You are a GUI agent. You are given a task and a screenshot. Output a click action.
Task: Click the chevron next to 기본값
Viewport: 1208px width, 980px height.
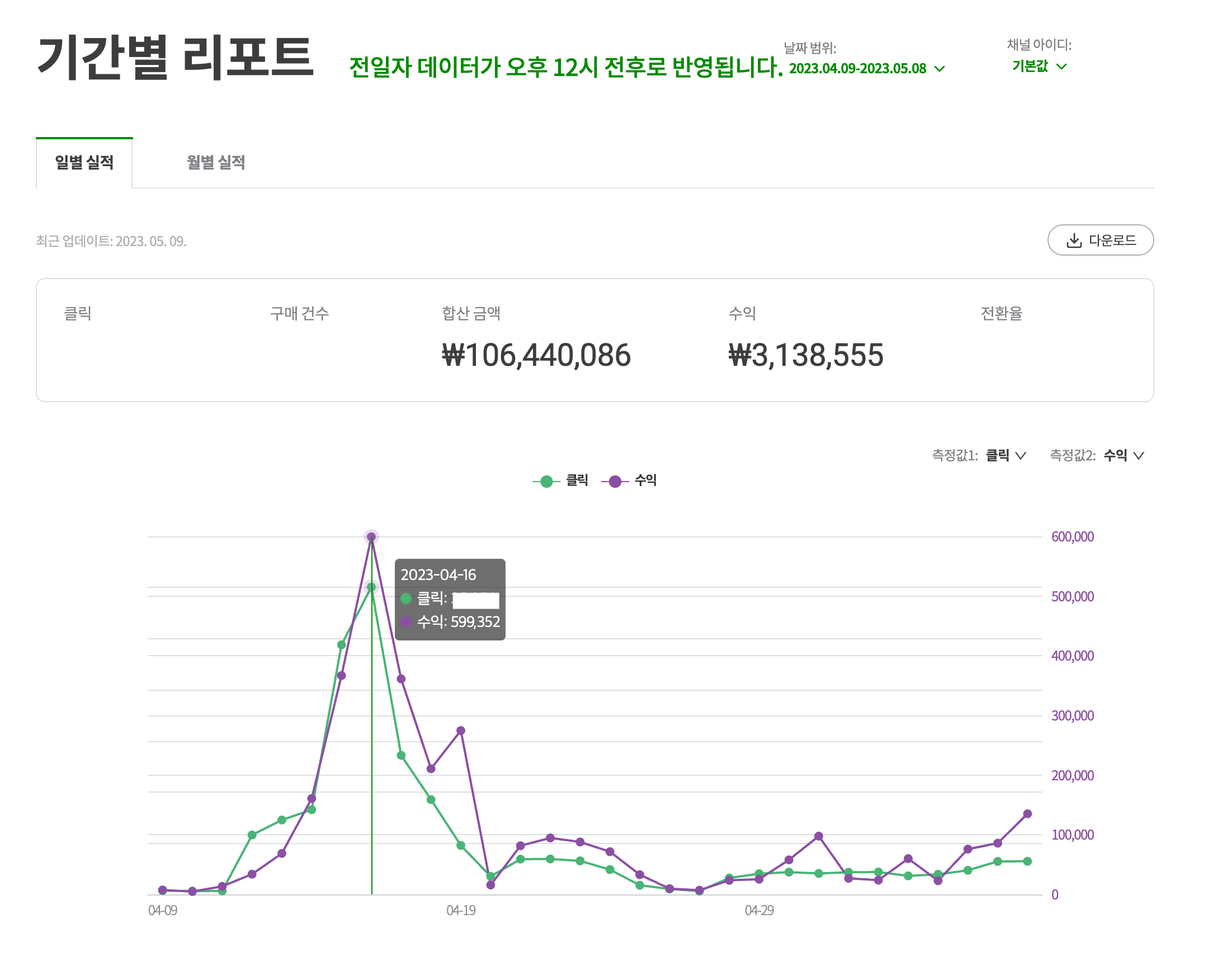click(1061, 67)
